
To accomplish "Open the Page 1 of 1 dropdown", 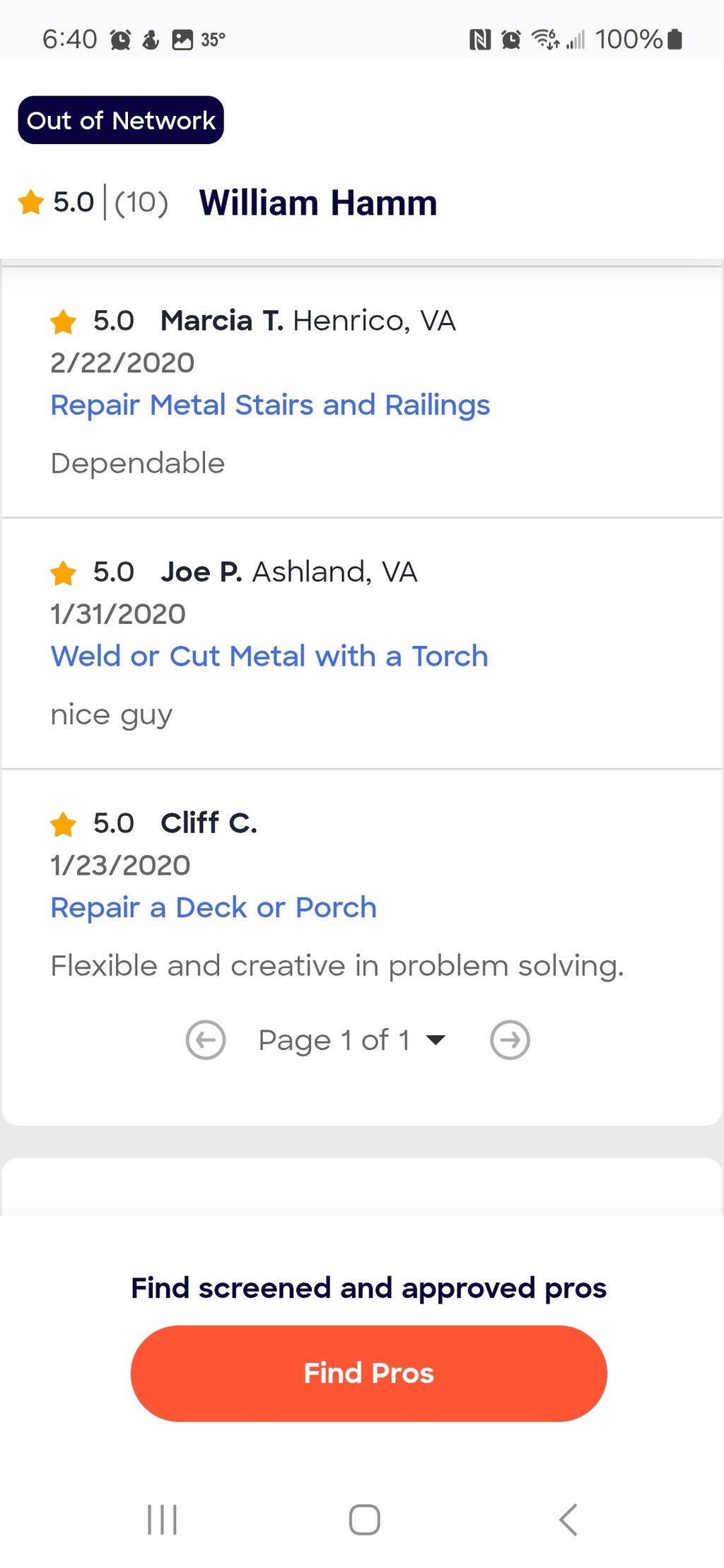I will tap(352, 1040).
